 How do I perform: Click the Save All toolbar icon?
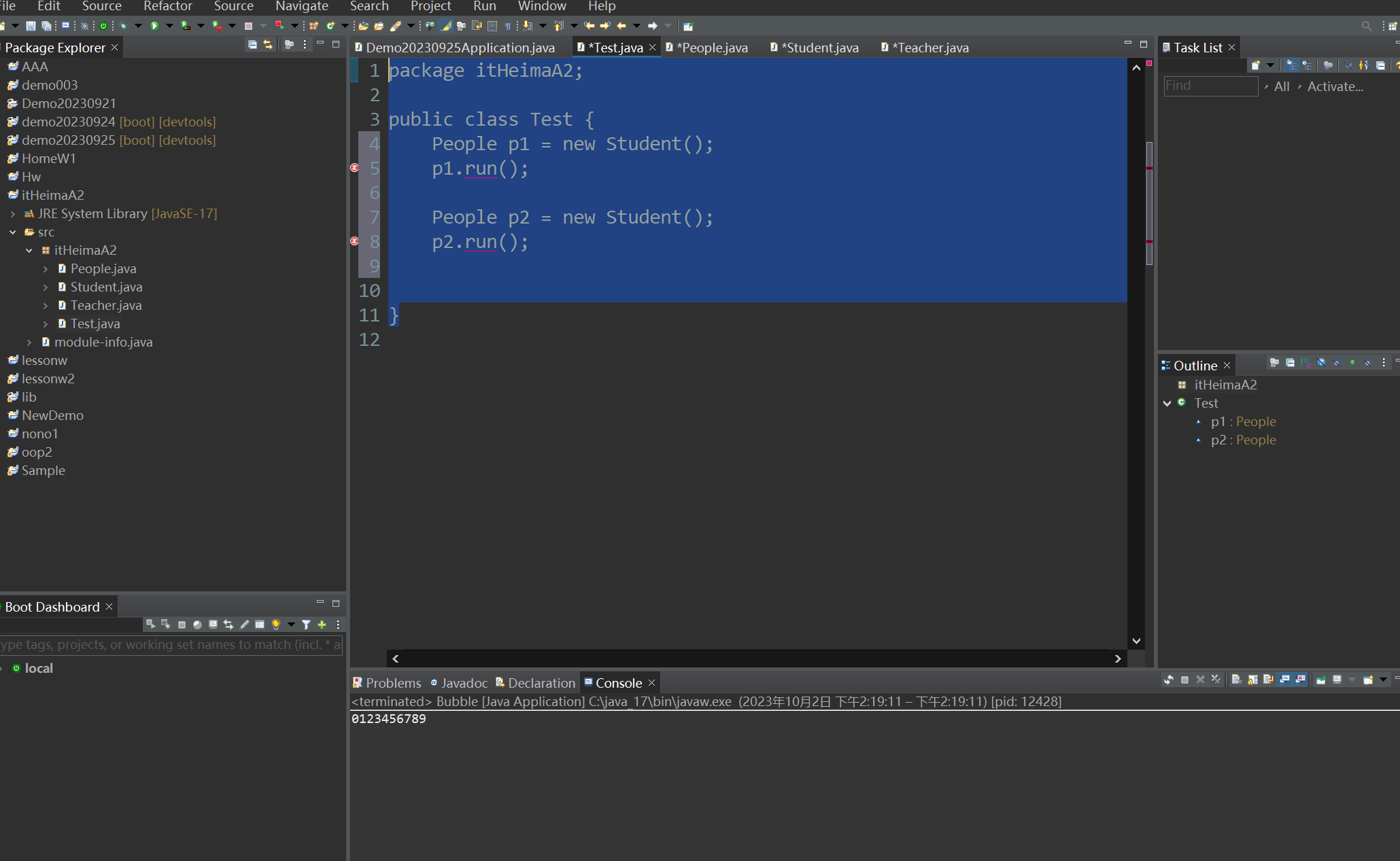click(46, 26)
